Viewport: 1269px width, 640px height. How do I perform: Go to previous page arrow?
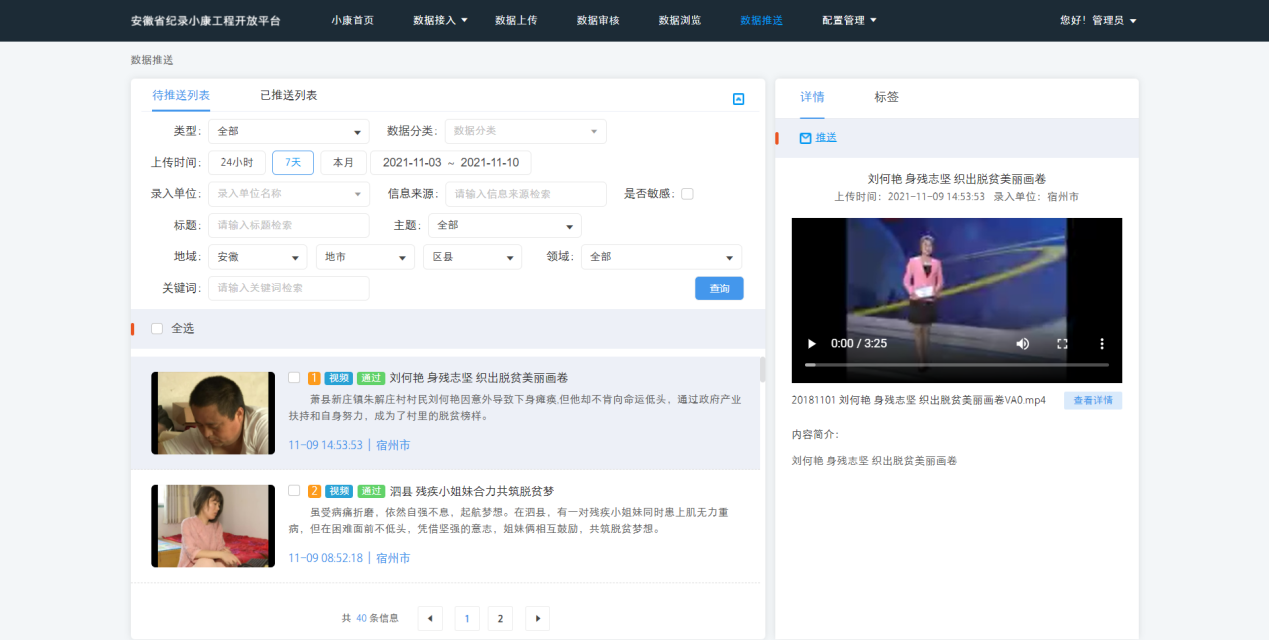tap(430, 618)
